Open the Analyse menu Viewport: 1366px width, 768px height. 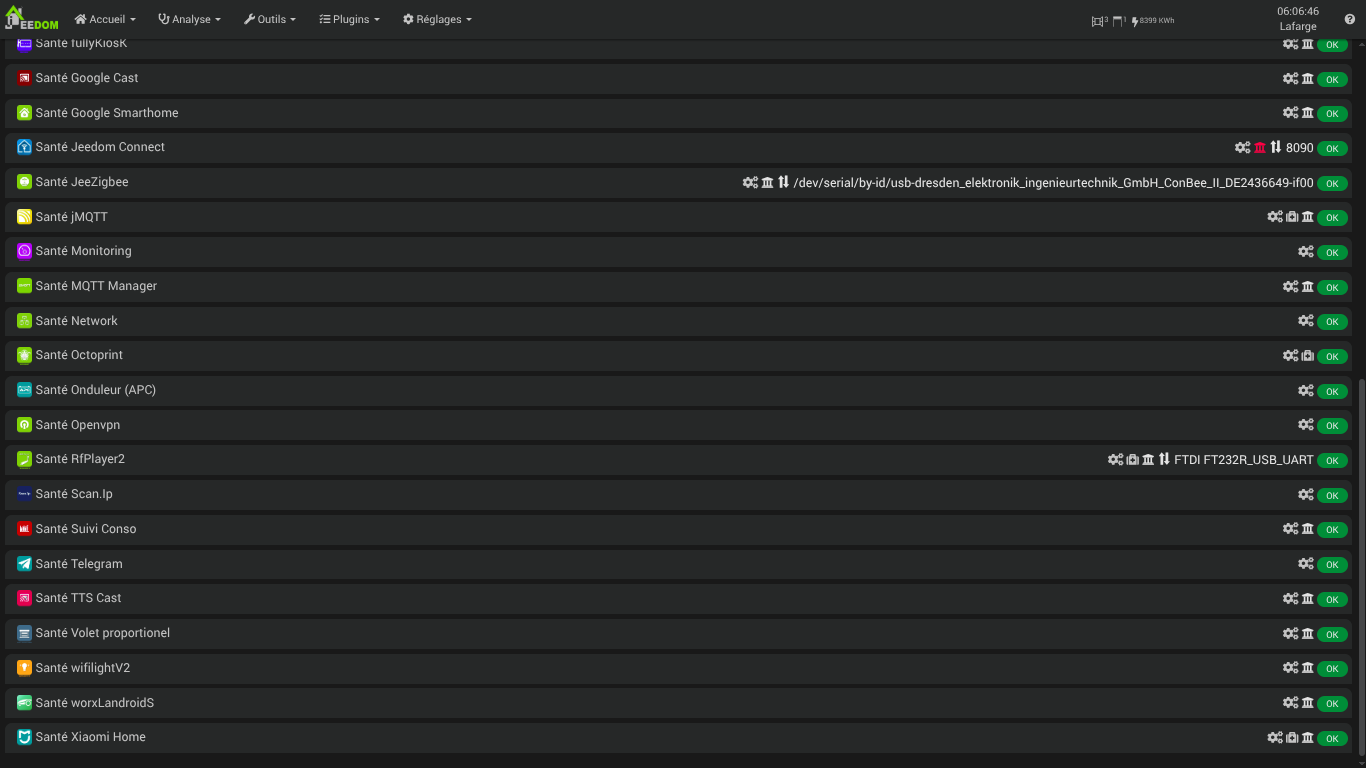tap(189, 19)
